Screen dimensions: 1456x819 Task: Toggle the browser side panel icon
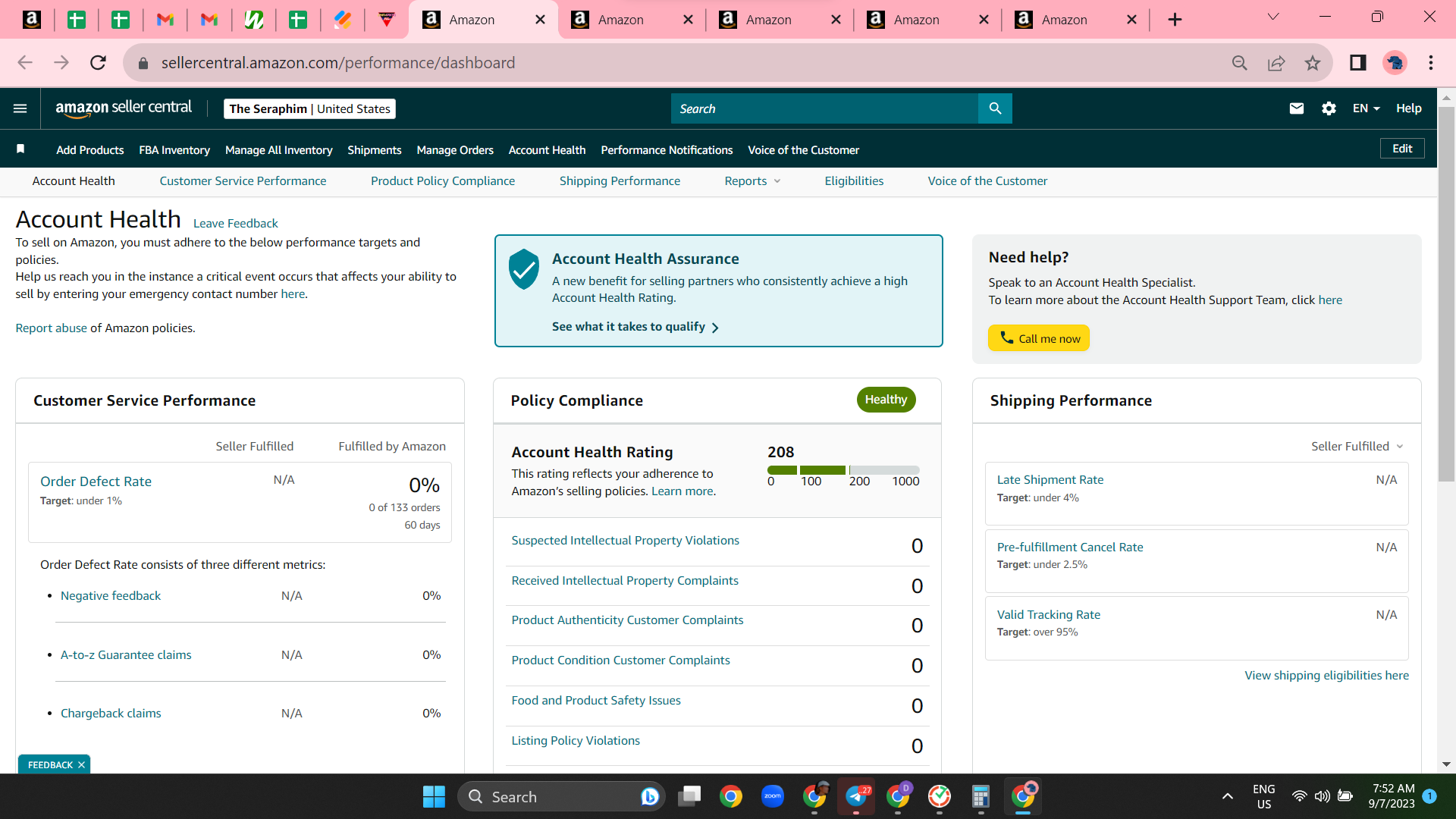point(1357,63)
